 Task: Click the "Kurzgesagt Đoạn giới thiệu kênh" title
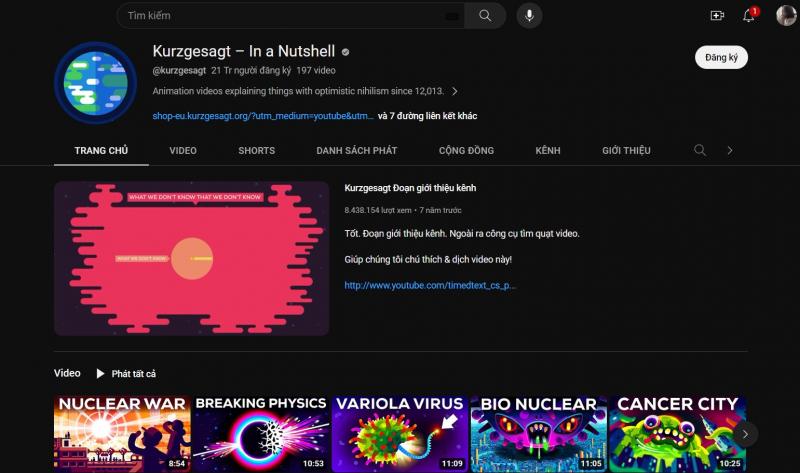(x=410, y=188)
